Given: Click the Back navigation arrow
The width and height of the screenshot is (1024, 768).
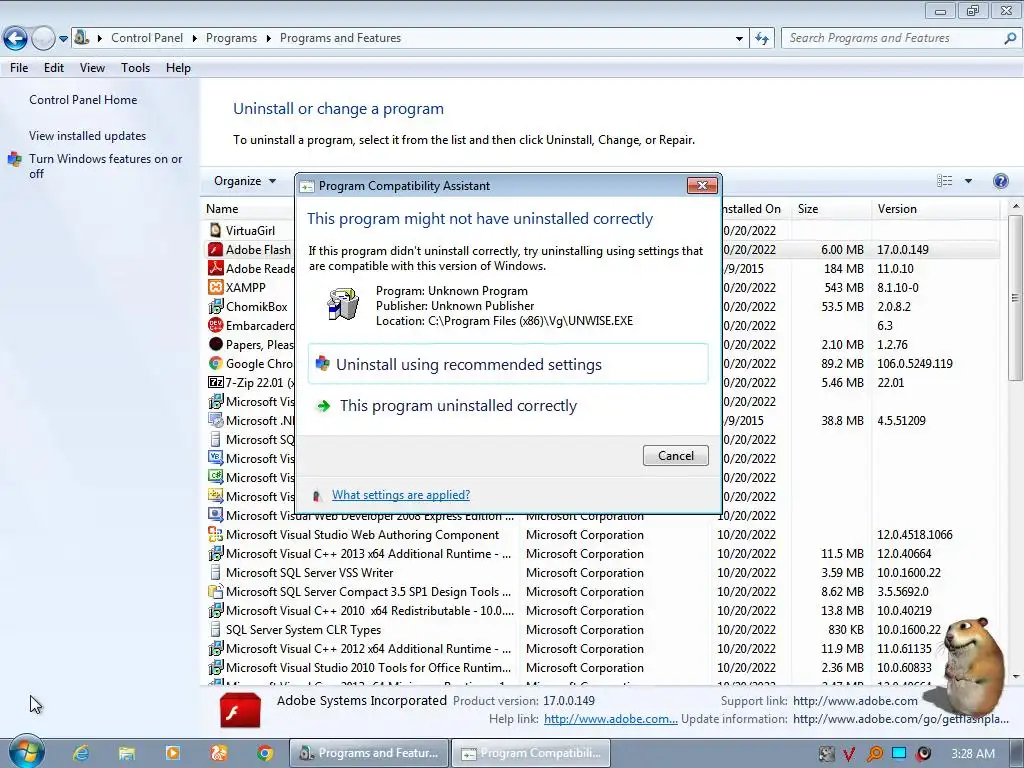Looking at the screenshot, I should click(15, 39).
